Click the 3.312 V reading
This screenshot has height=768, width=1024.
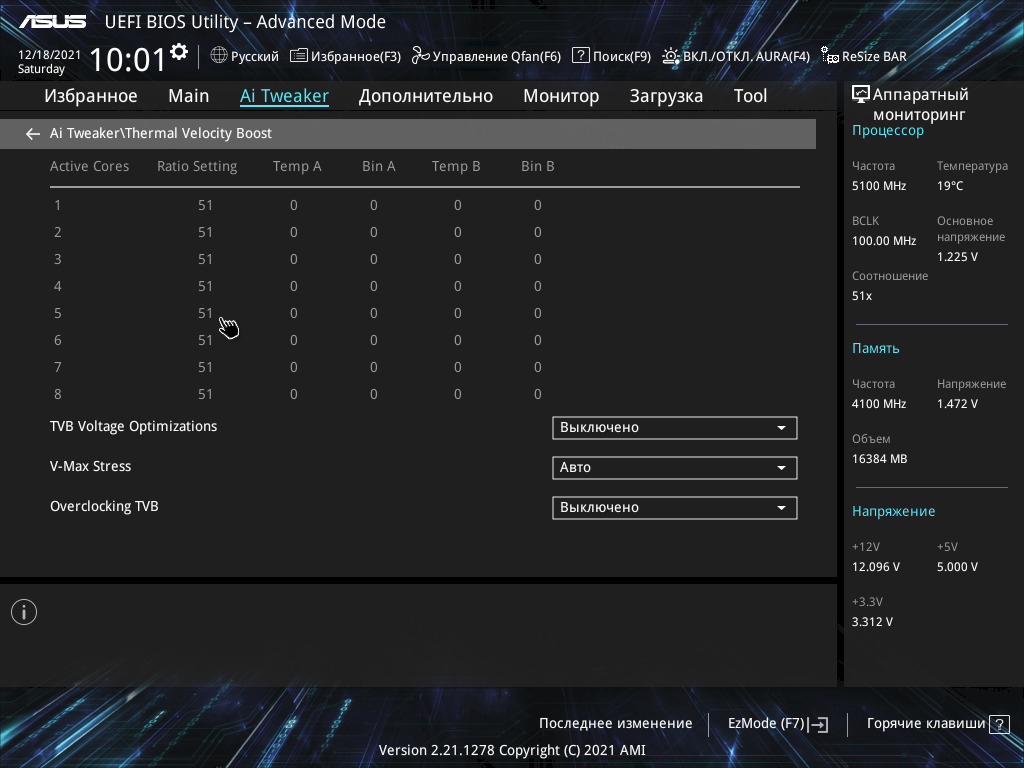(872, 622)
